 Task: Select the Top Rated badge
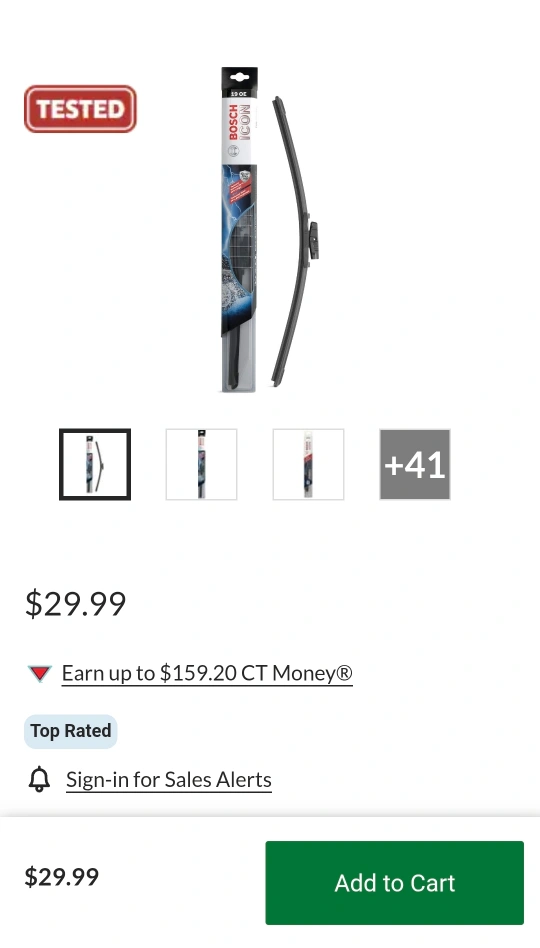[70, 731]
